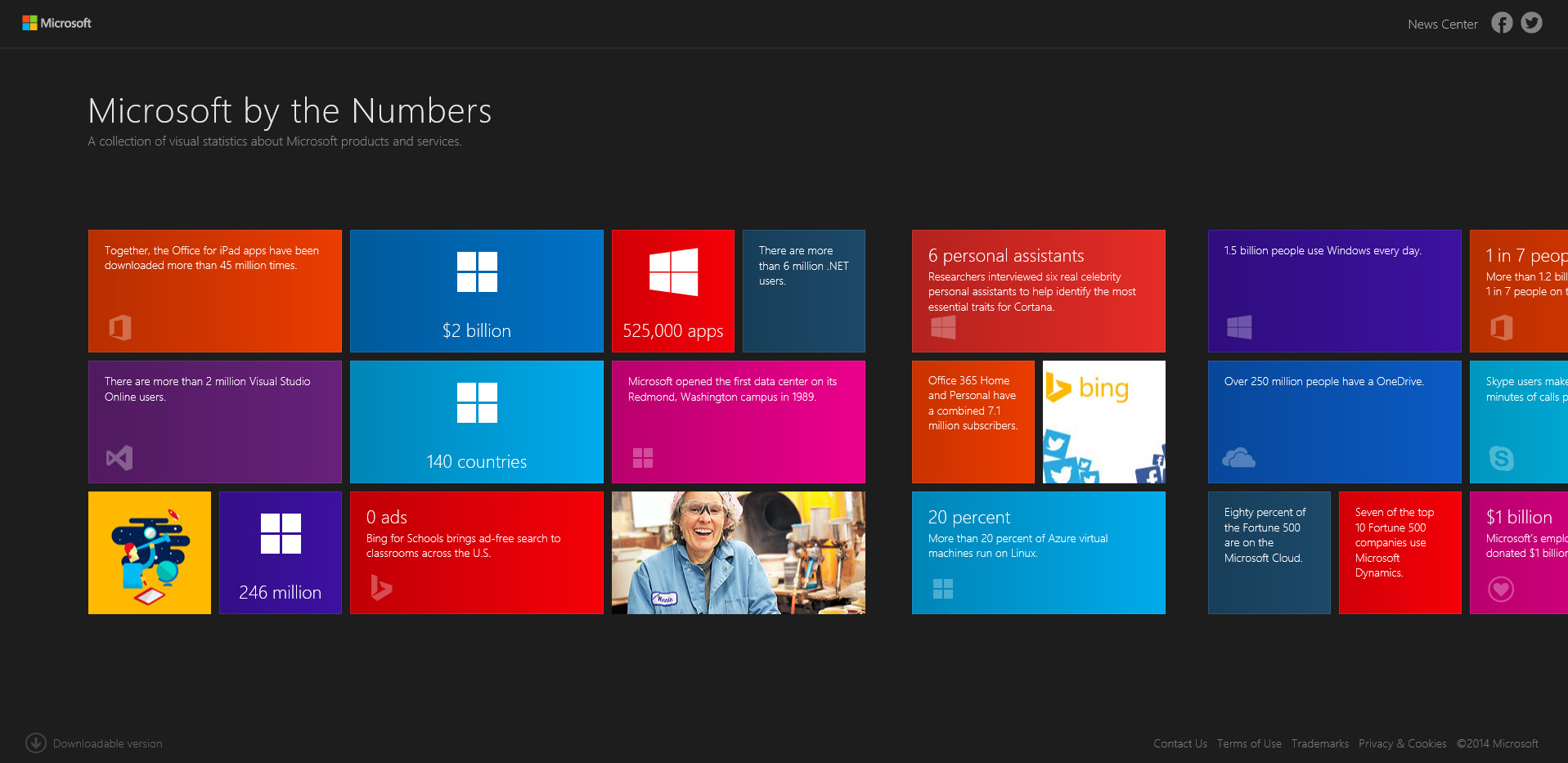Open Seven of top 10 Fortune tile

click(1400, 553)
